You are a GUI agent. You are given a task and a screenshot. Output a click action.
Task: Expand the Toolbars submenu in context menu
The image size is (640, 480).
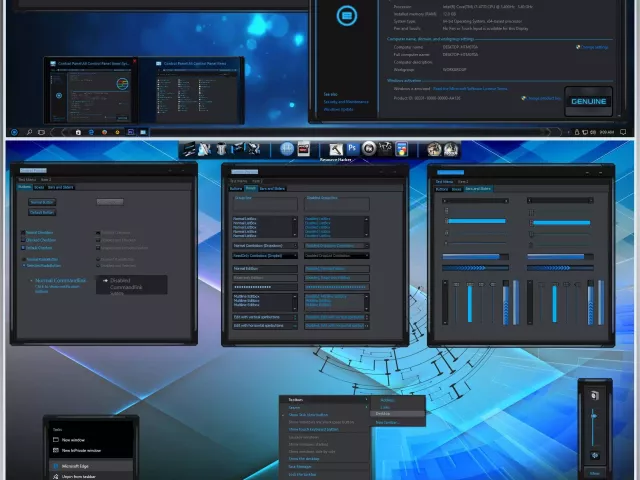pos(325,400)
